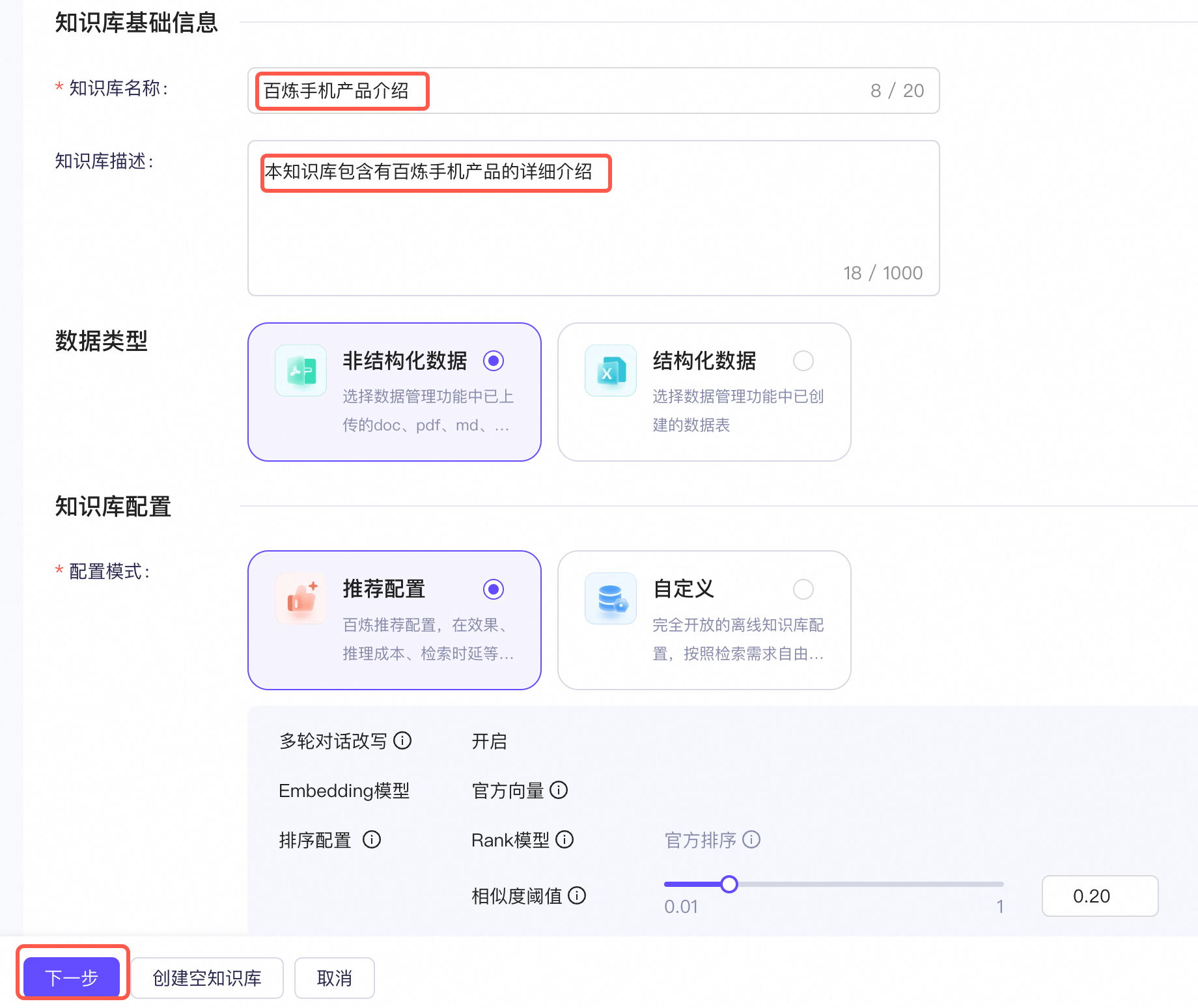Click the 知识库配置 section heading
The image size is (1198, 1008).
pyautogui.click(x=113, y=507)
